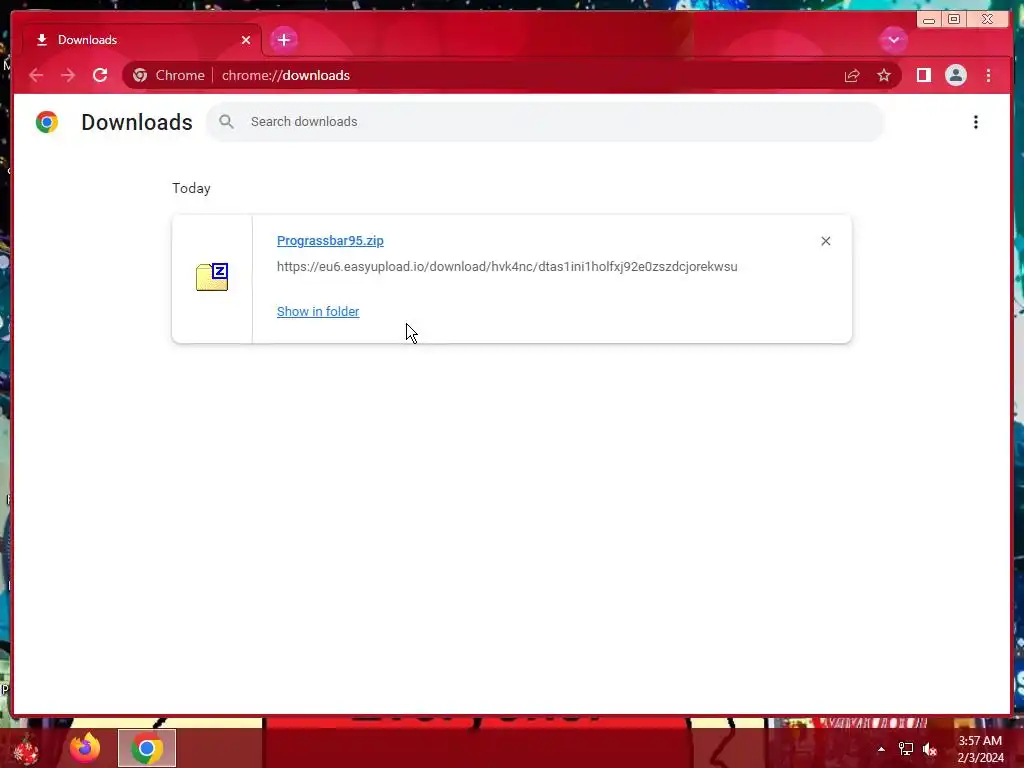The width and height of the screenshot is (1024, 768).
Task: Click Show in folder link
Action: pos(318,312)
